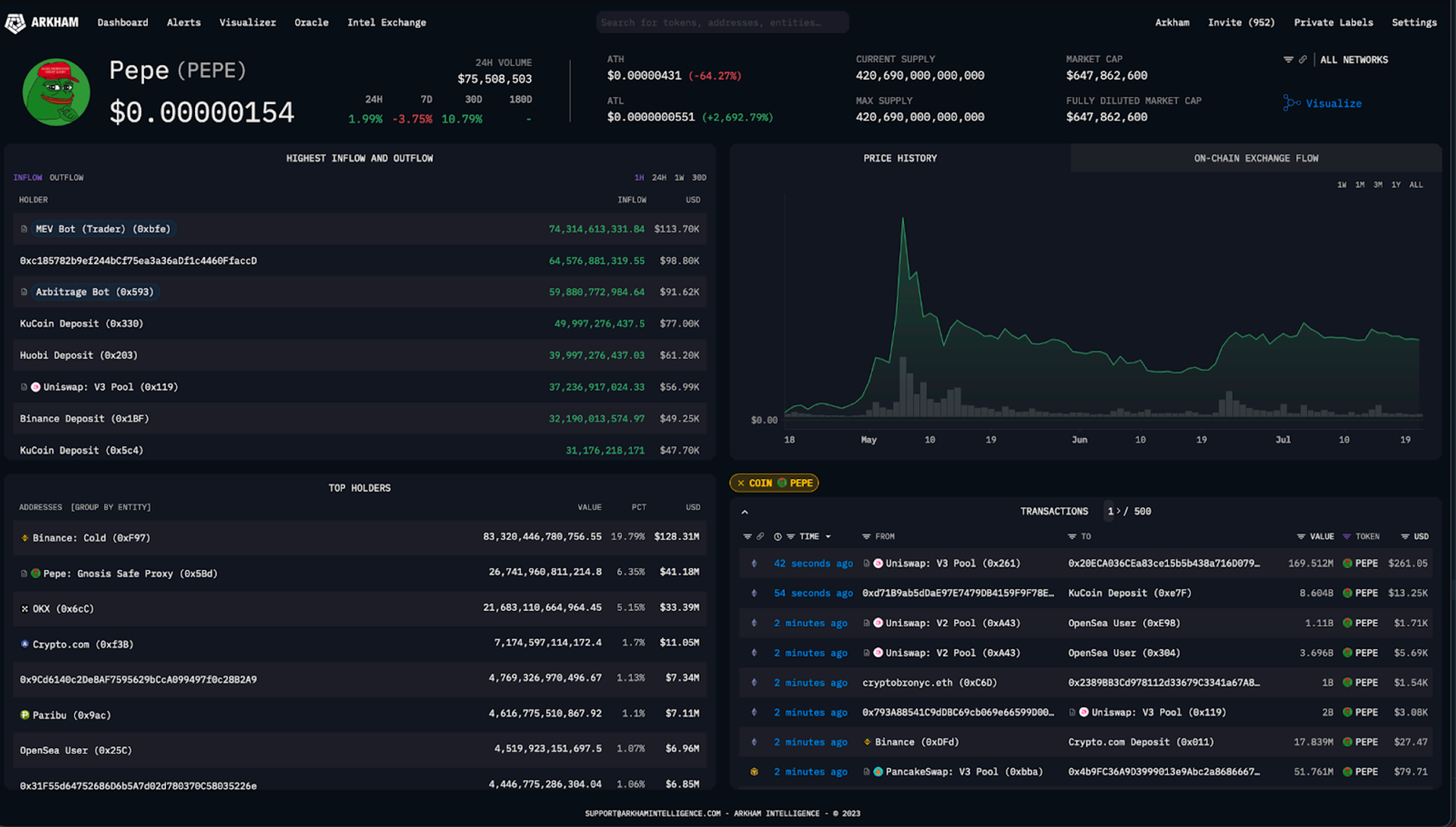Image resolution: width=1456 pixels, height=827 pixels.
Task: Click Crypto.com logo in top holders
Action: tap(25, 644)
